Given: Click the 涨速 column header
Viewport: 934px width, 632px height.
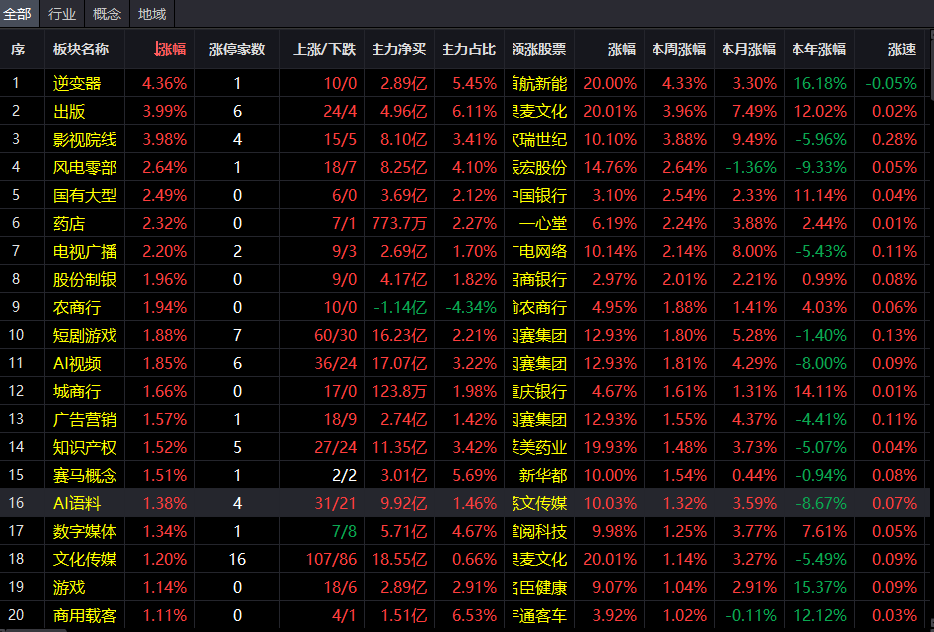Looking at the screenshot, I should click(x=902, y=49).
